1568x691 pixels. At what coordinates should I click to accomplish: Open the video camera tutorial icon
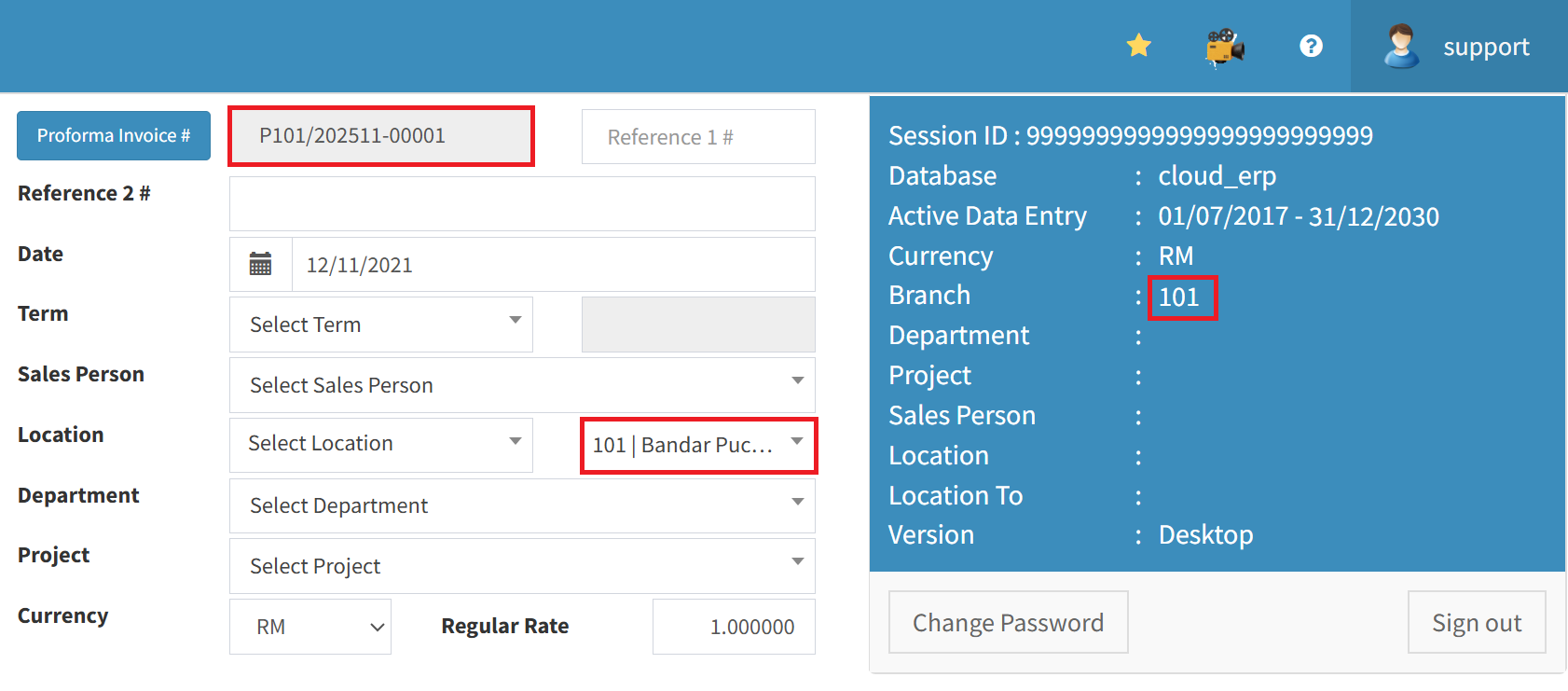click(1225, 47)
